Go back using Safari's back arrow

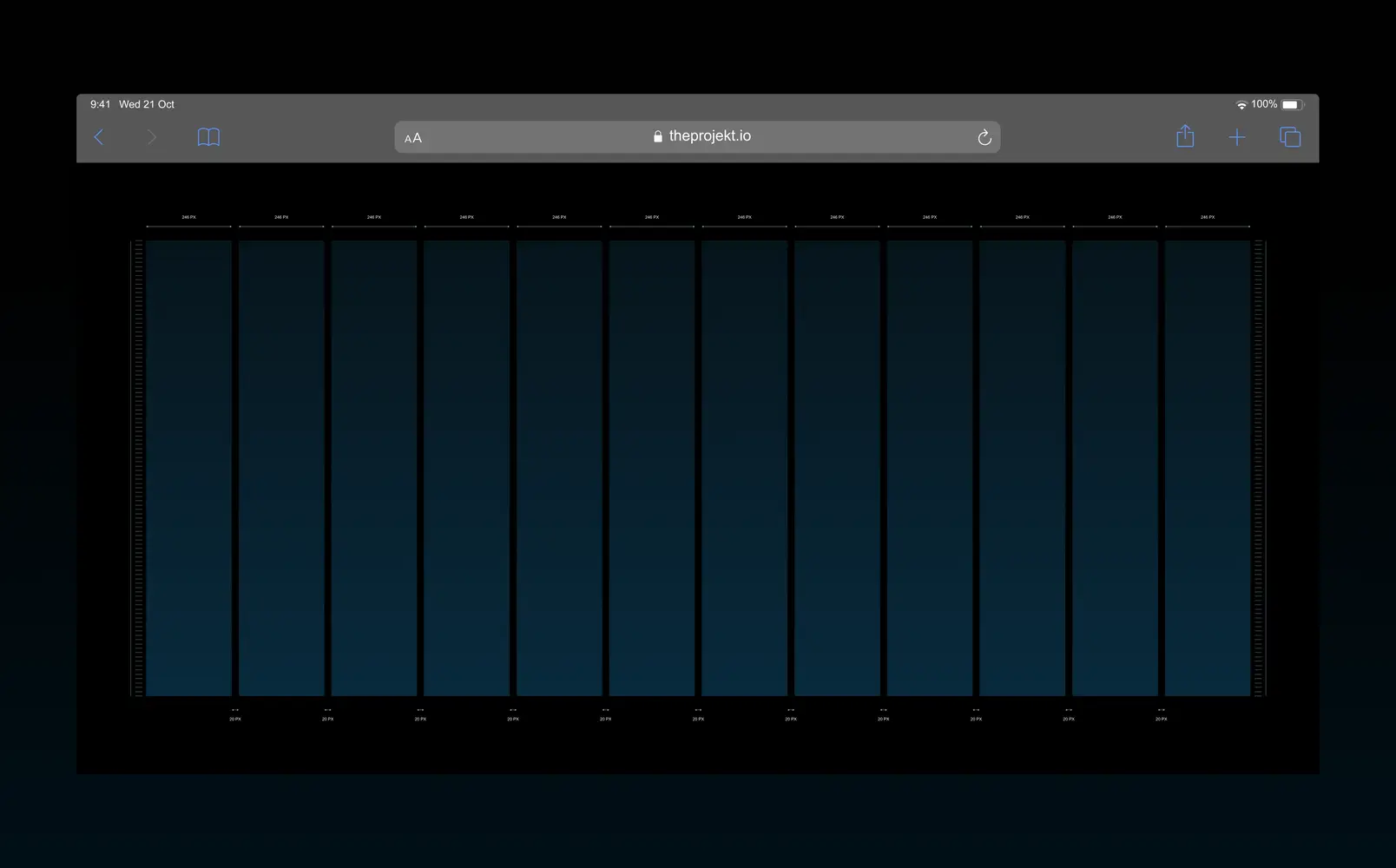(99, 137)
